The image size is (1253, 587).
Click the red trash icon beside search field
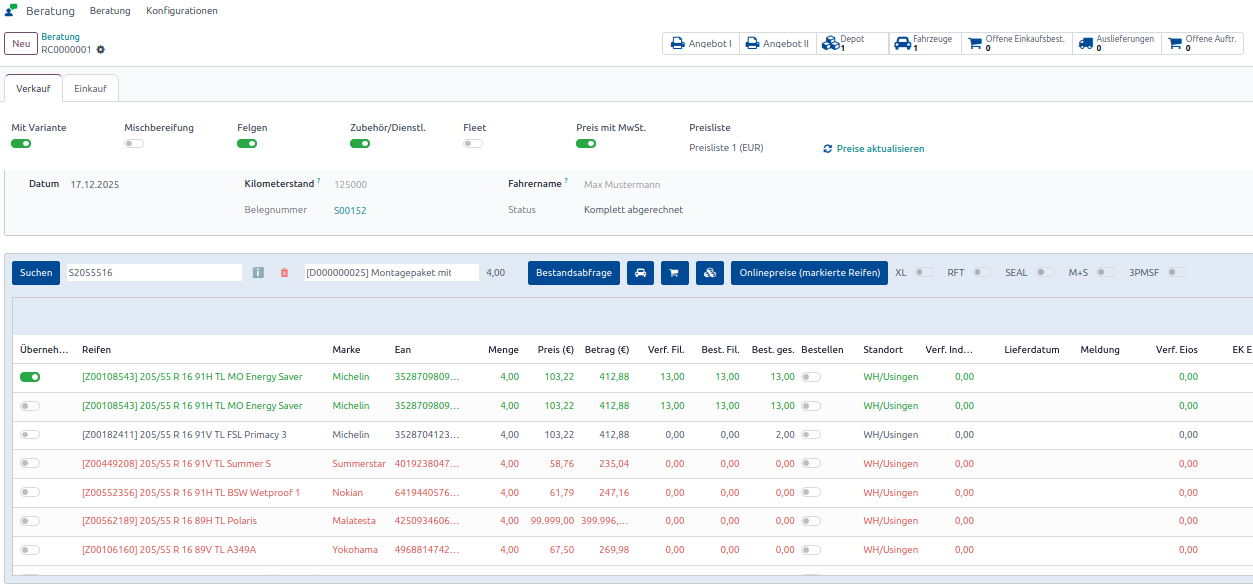coord(284,273)
